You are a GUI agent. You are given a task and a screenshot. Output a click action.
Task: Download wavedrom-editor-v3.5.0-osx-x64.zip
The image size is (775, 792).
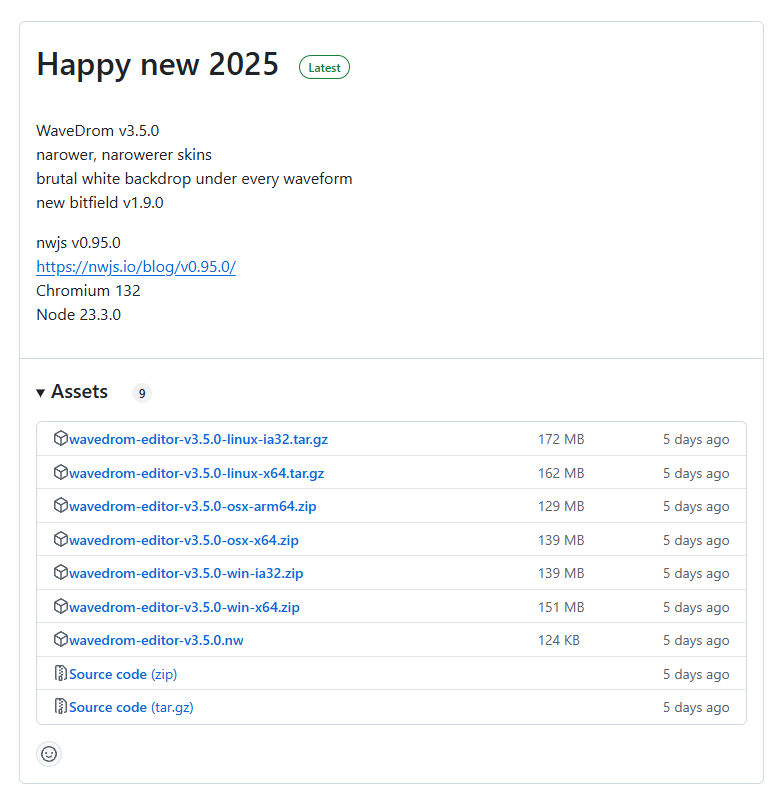184,540
